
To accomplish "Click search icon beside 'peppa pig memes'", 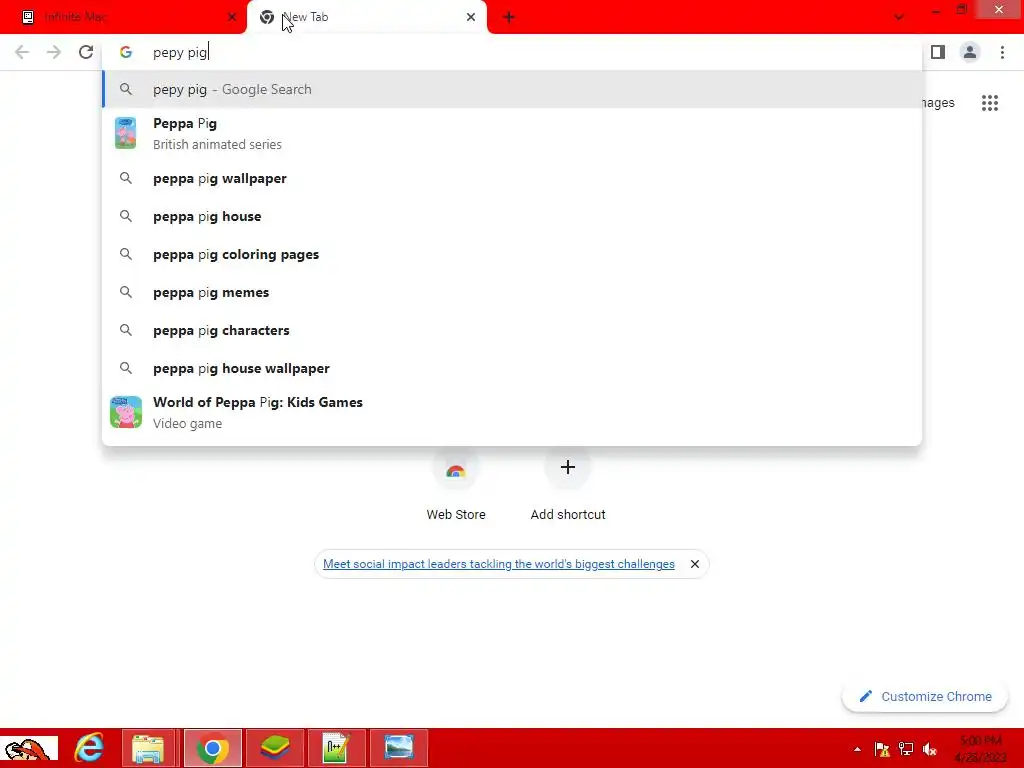I will [126, 292].
